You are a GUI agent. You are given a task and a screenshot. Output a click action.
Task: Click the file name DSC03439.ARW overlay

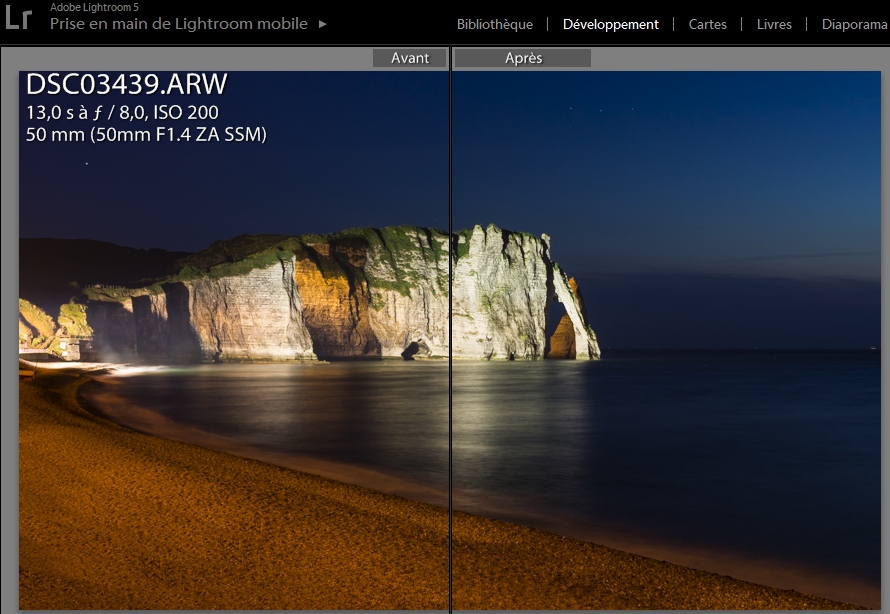click(127, 84)
